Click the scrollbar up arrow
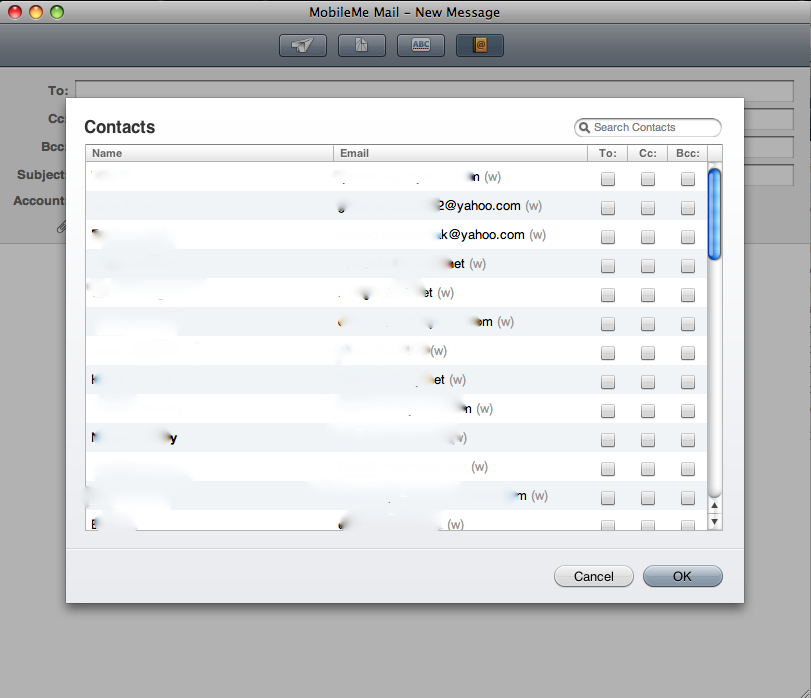 (x=714, y=505)
